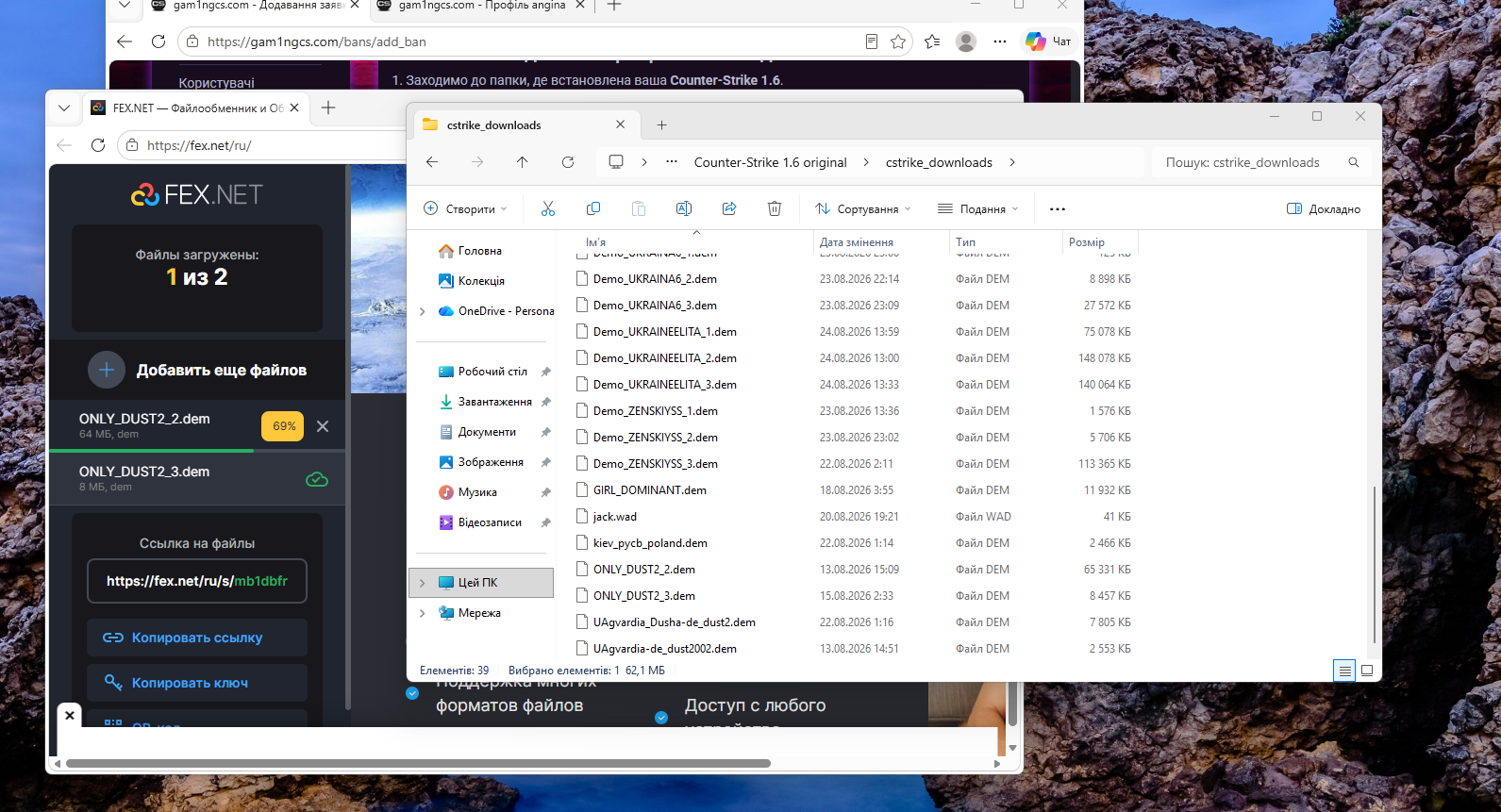Click the Copy icon in Explorer toolbar

pos(593,208)
